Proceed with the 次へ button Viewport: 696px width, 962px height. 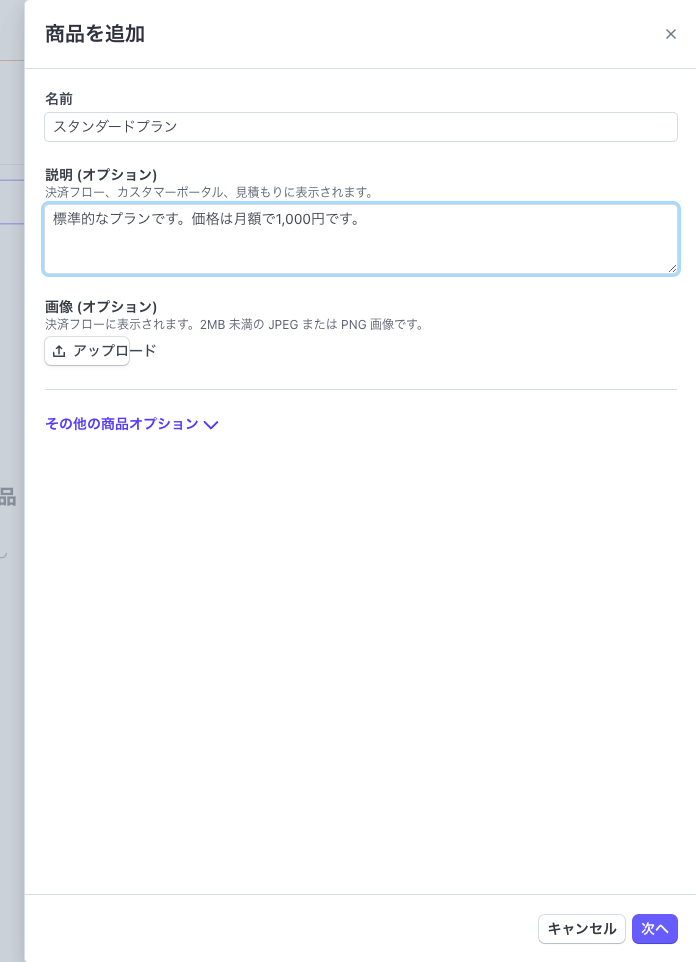click(655, 929)
